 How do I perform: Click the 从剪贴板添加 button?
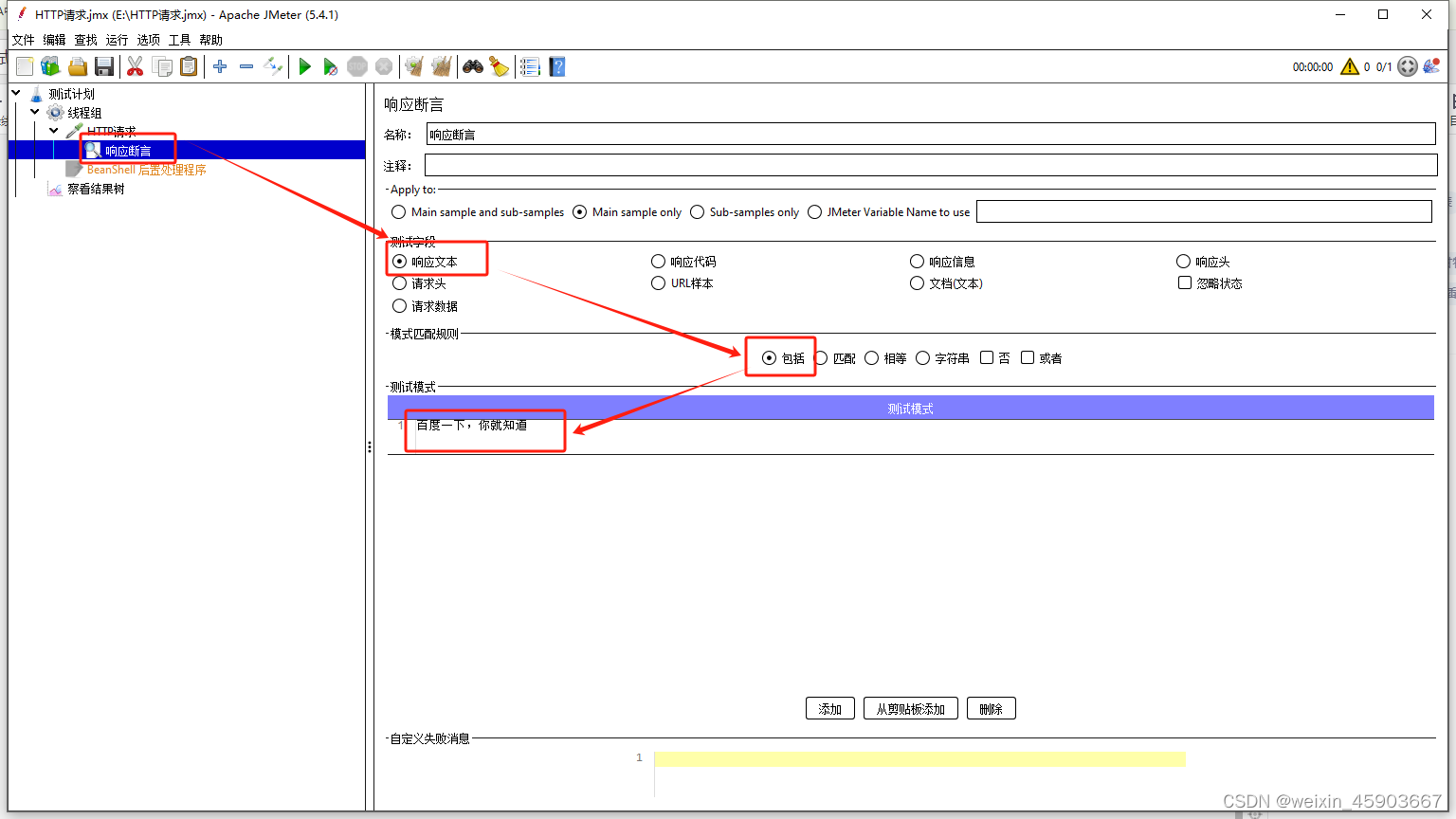[911, 709]
